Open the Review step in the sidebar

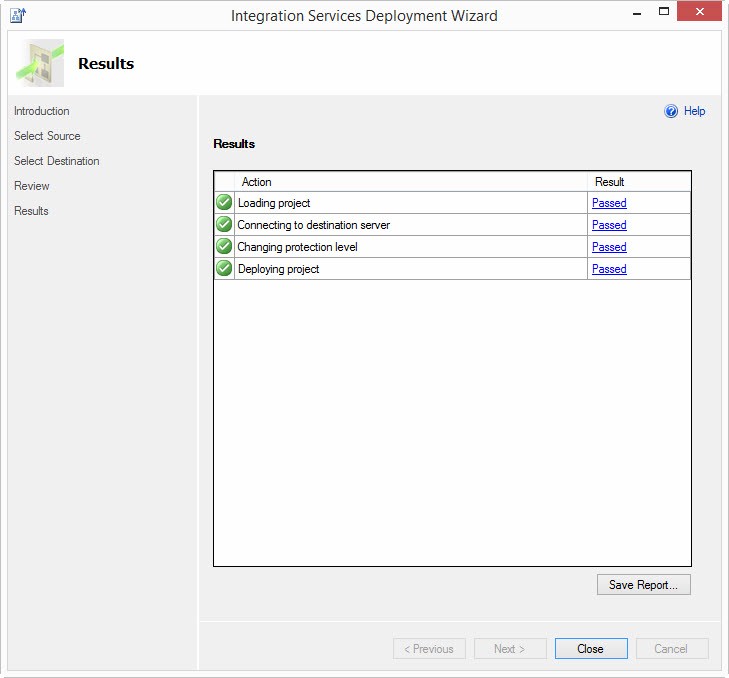pos(32,186)
